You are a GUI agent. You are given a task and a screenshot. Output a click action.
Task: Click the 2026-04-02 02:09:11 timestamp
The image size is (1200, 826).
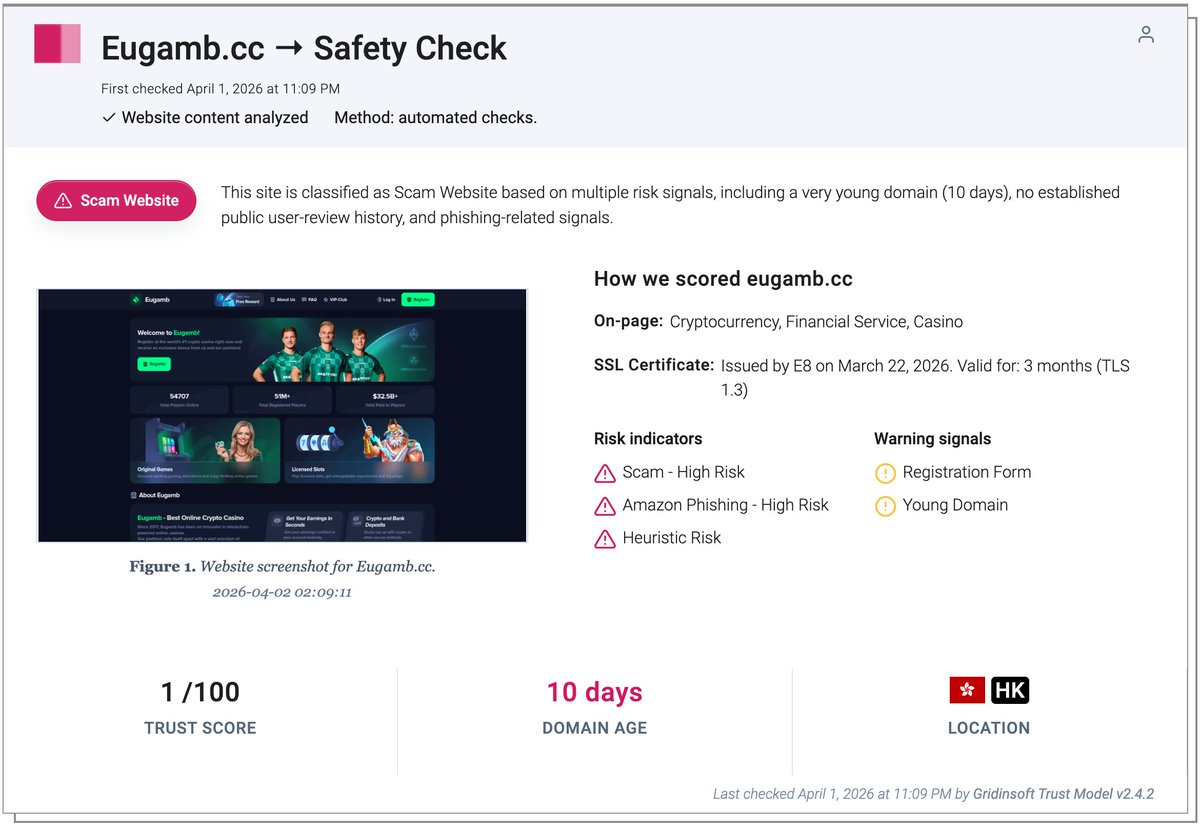click(282, 592)
